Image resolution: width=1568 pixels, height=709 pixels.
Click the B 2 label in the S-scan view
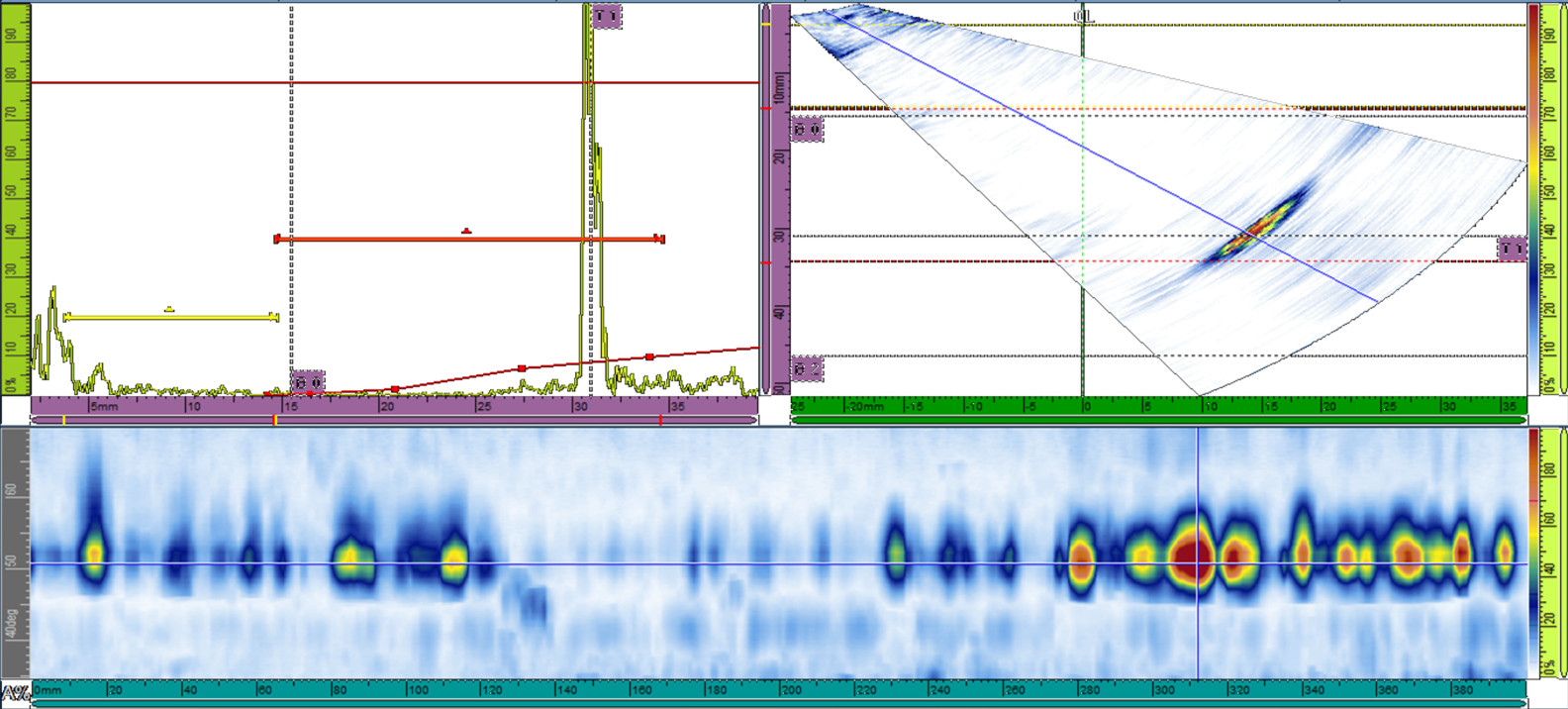click(x=807, y=369)
